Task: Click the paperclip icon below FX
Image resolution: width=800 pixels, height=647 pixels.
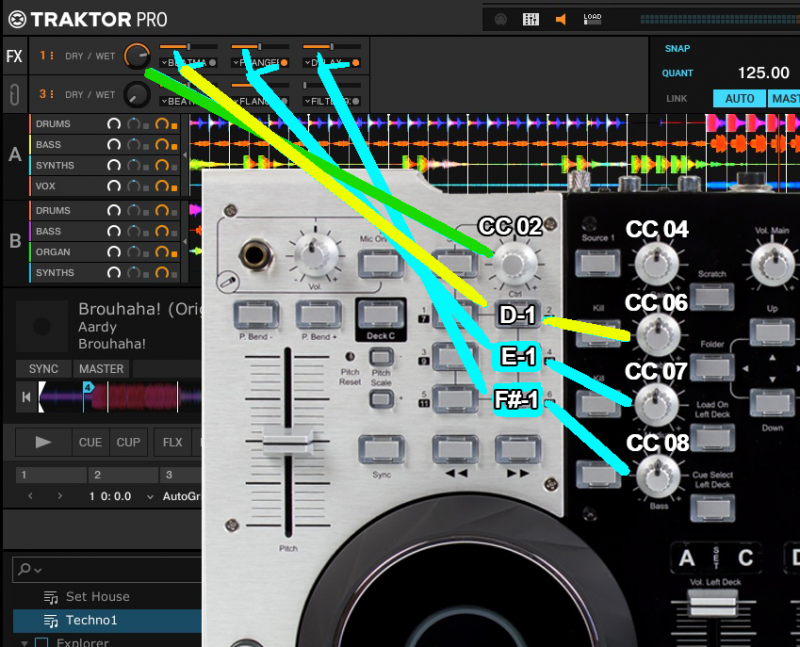Action: click(14, 95)
